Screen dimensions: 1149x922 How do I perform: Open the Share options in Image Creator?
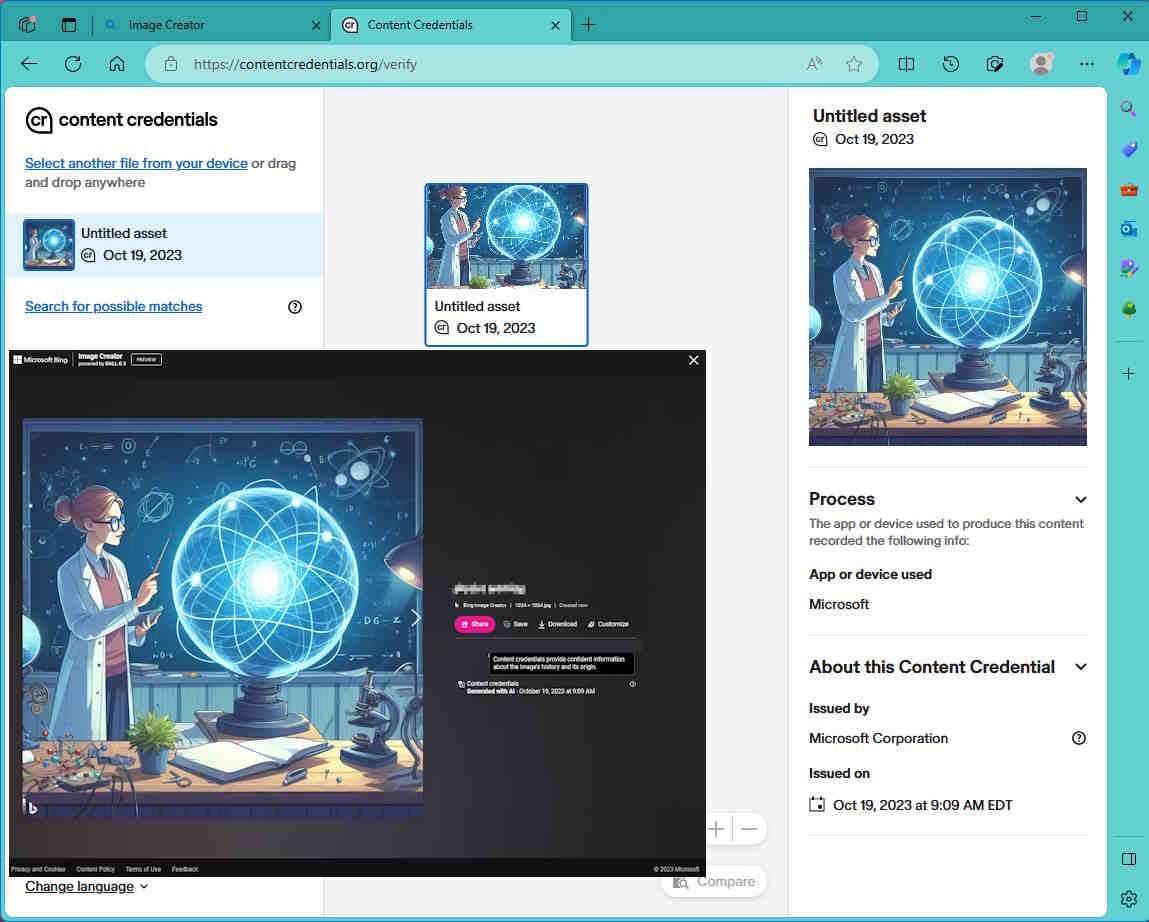click(474, 624)
